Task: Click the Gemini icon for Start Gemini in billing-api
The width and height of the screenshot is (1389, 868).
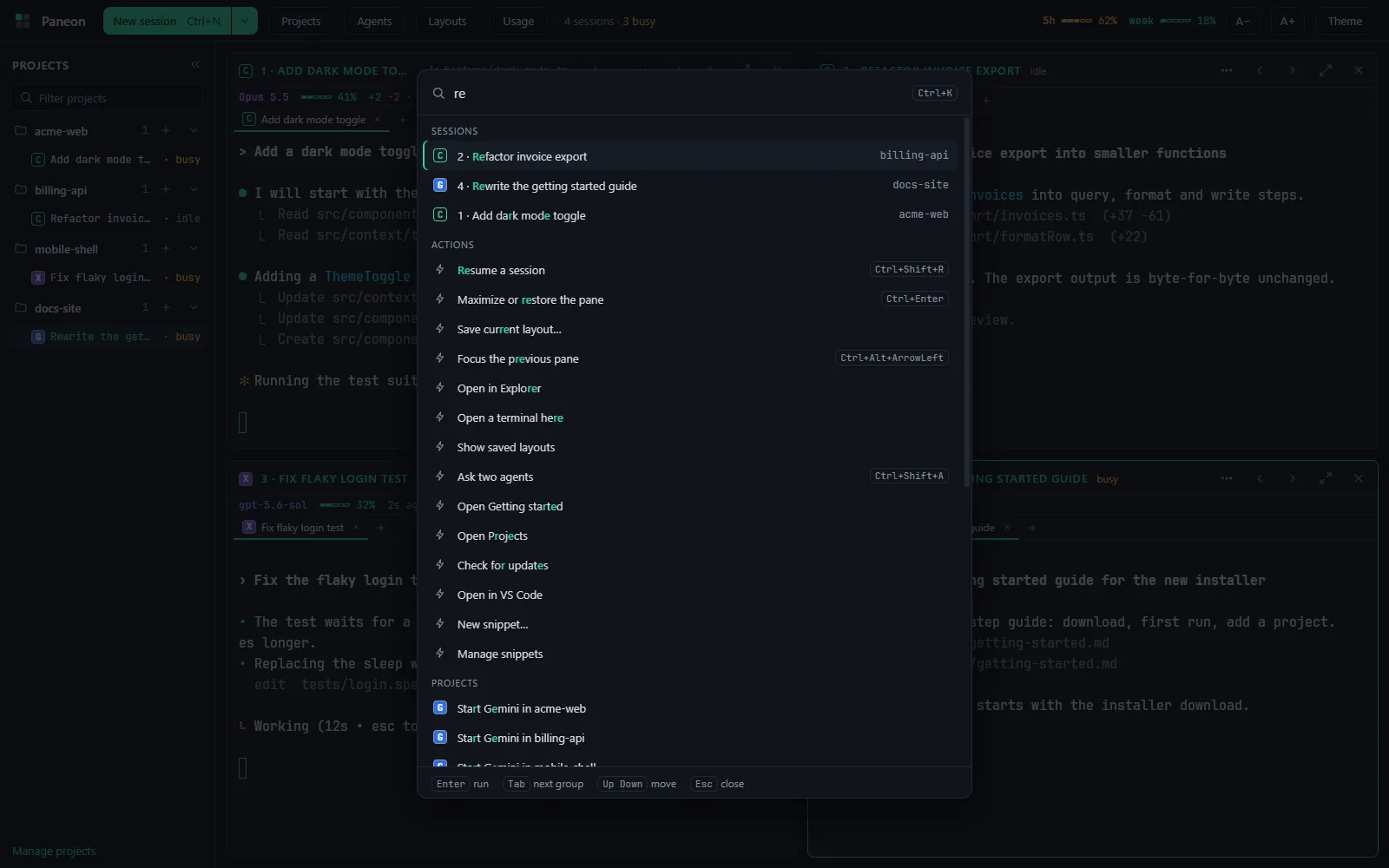Action: tap(440, 737)
